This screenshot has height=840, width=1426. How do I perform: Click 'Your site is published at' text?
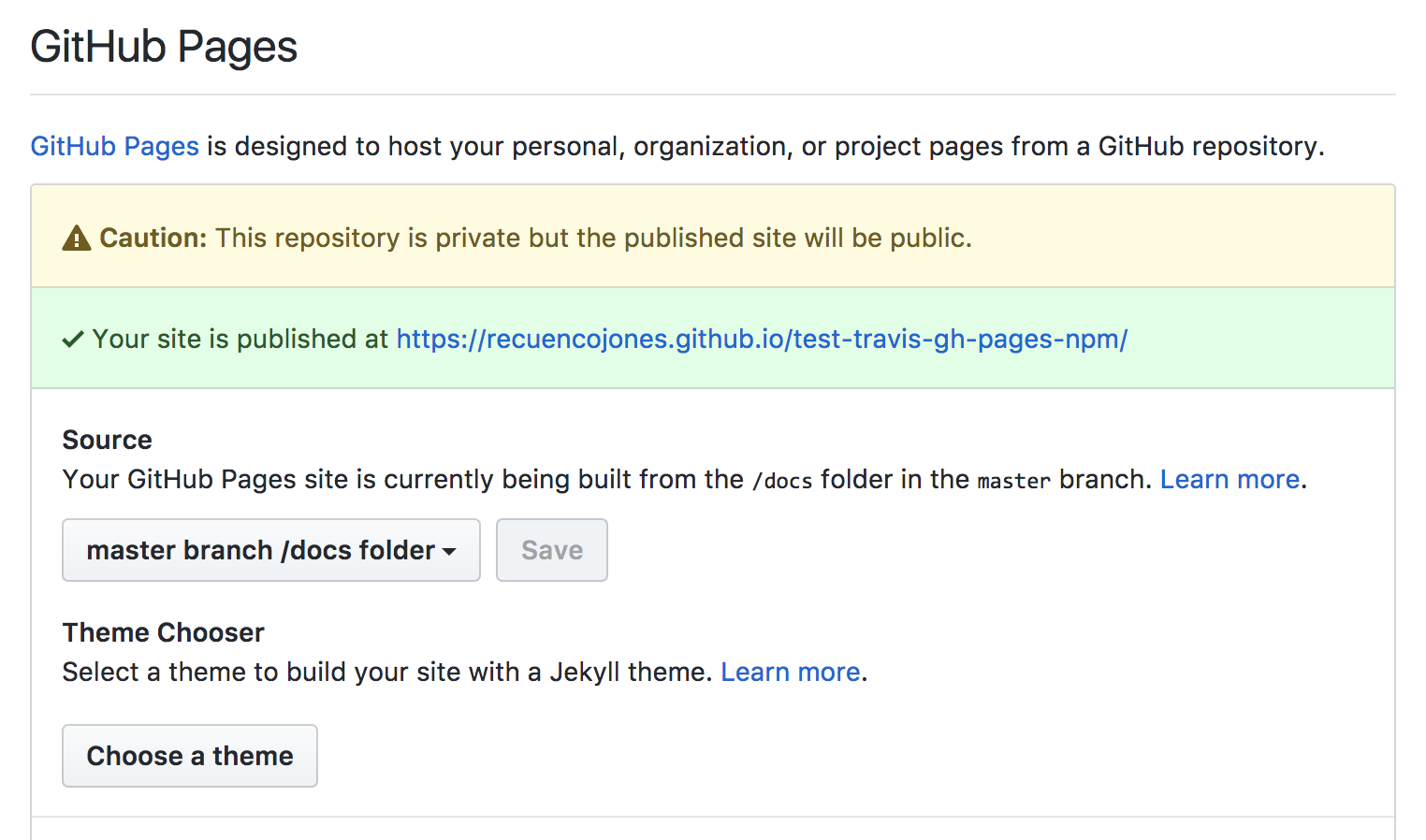240,339
